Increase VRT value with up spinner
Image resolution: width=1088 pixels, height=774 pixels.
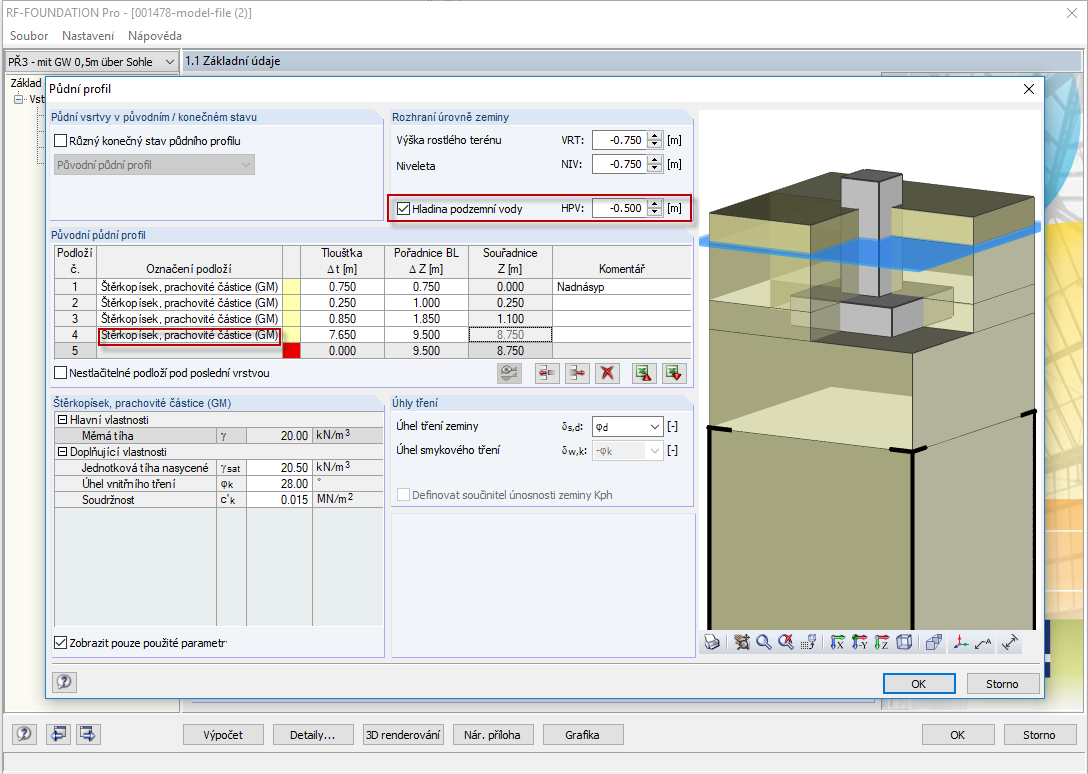click(655, 136)
